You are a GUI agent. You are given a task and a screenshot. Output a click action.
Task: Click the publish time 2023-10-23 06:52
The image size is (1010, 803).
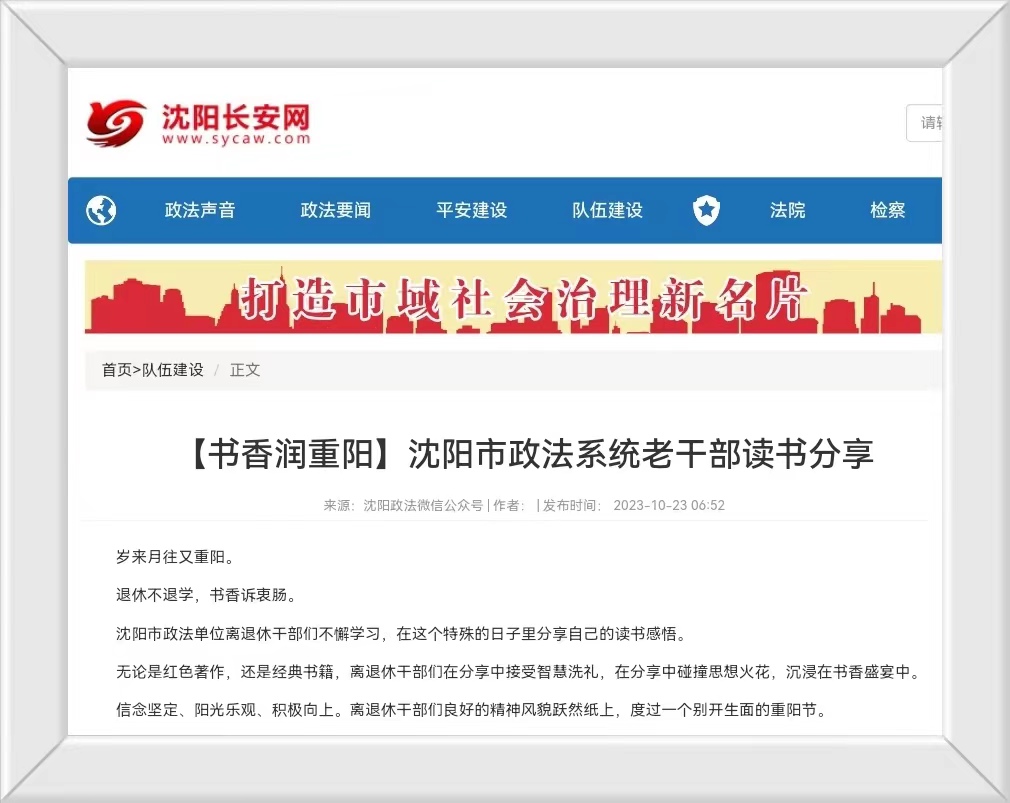tap(669, 505)
